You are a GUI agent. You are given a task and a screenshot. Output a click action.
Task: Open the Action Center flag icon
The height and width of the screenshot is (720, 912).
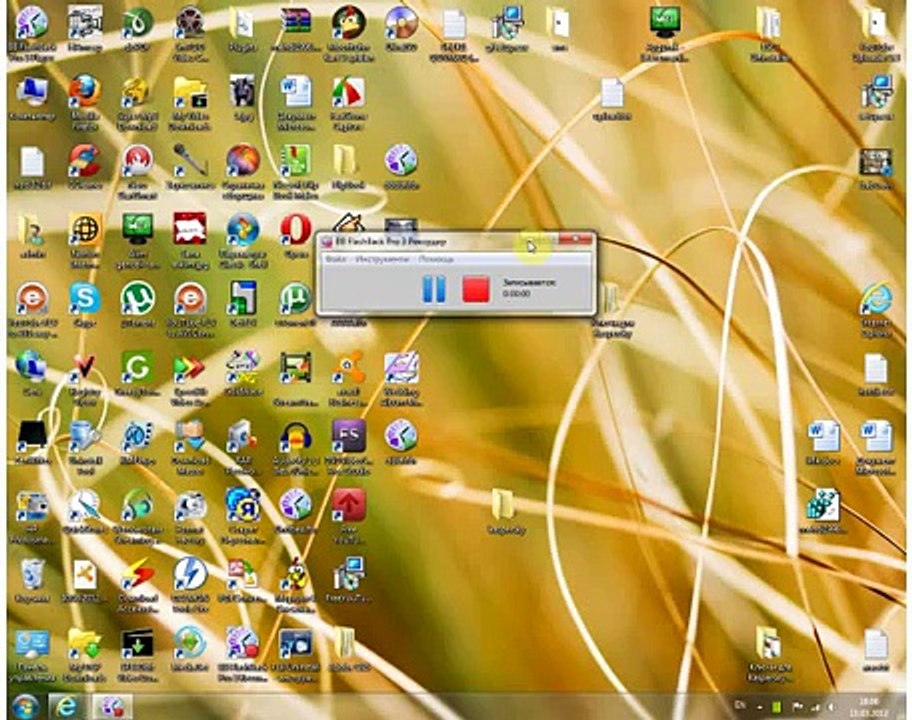tap(797, 707)
